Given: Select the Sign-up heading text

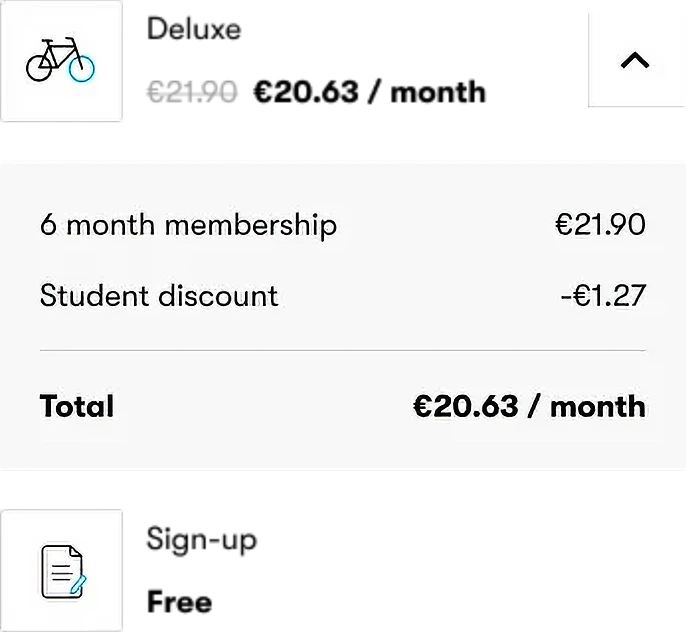Looking at the screenshot, I should [202, 540].
